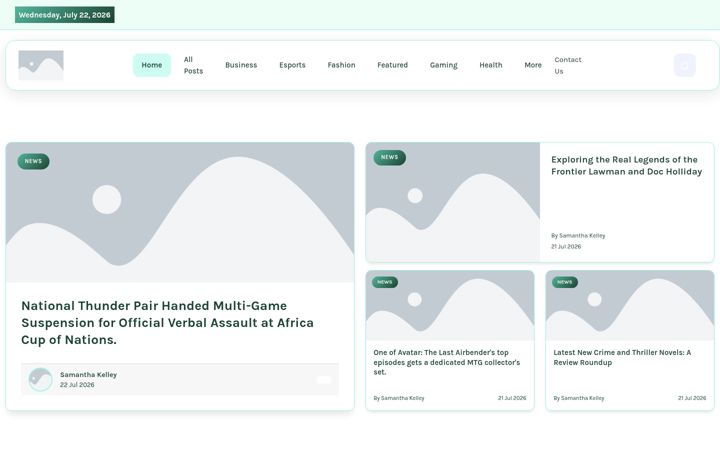Click NEWS badge on Crime and Thriller post
Image resolution: width=720 pixels, height=450 pixels.
(565, 282)
